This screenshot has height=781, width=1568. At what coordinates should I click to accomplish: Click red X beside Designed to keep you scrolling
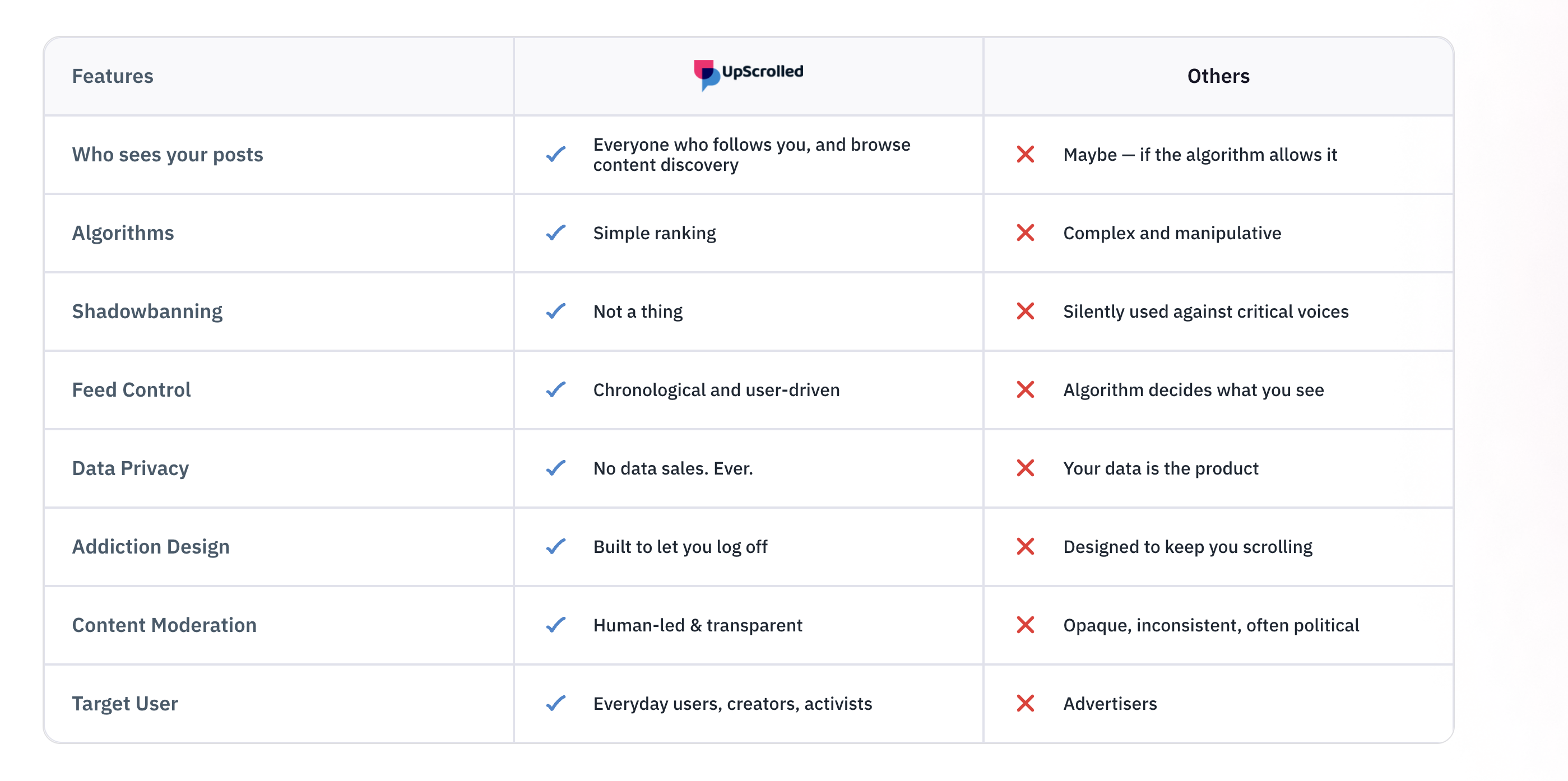pos(1025,547)
